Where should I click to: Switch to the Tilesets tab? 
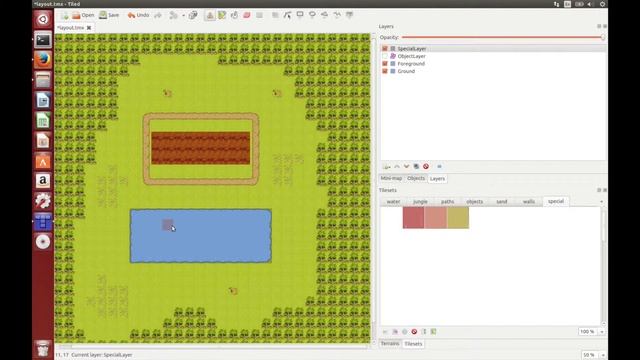413,344
